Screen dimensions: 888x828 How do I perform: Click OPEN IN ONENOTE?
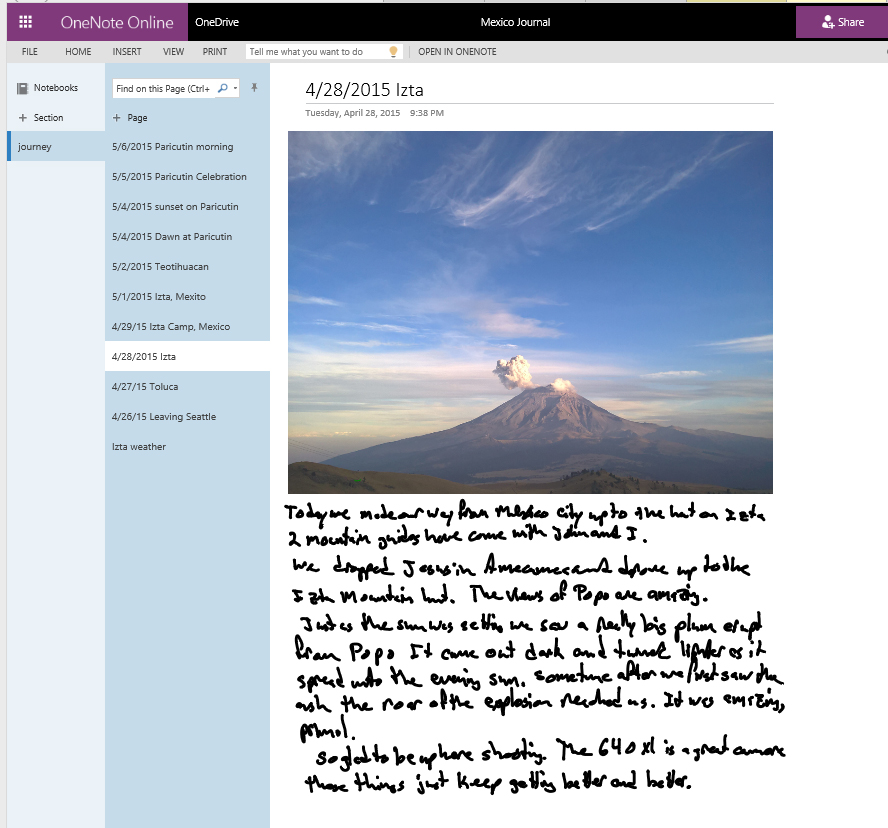click(456, 51)
